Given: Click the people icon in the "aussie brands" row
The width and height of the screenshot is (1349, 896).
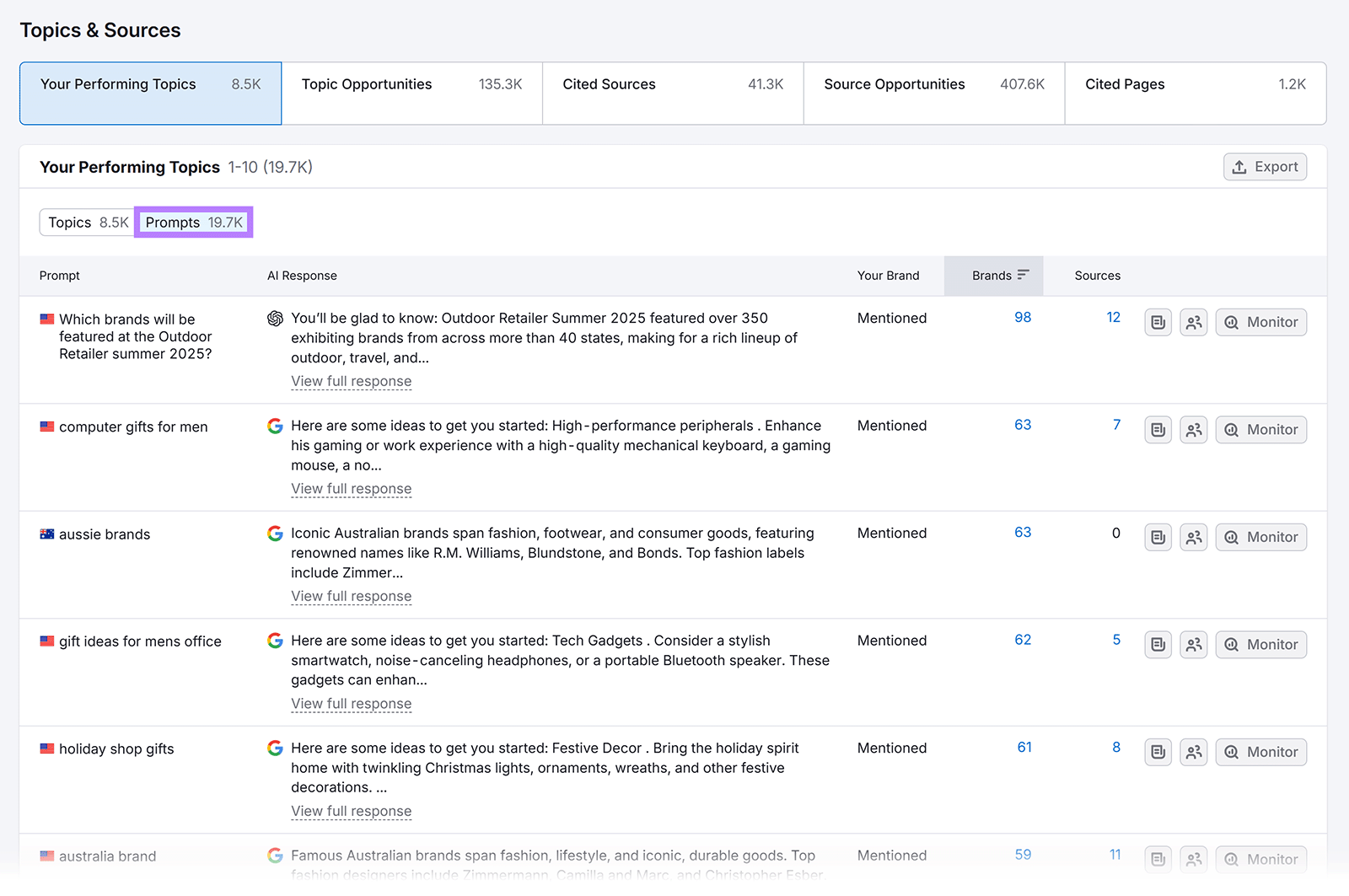Looking at the screenshot, I should point(1193,537).
